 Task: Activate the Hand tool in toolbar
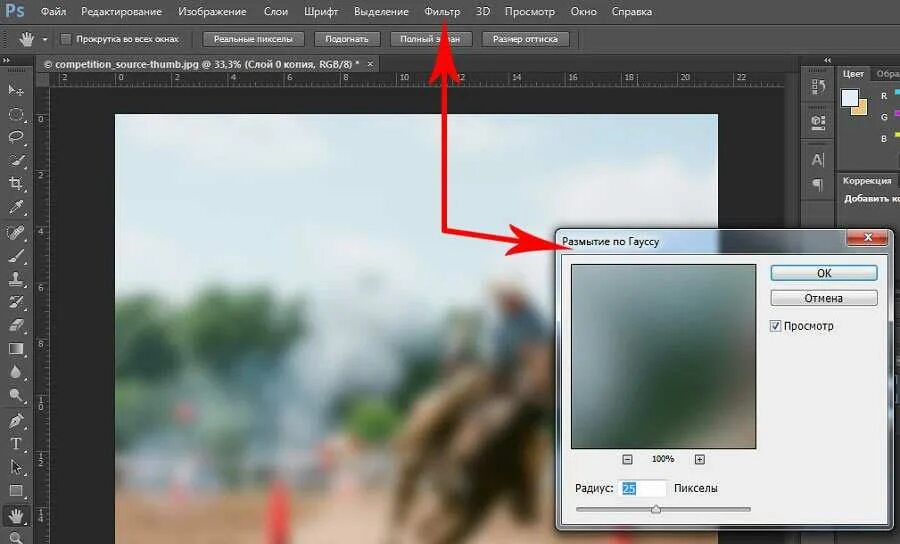16,516
